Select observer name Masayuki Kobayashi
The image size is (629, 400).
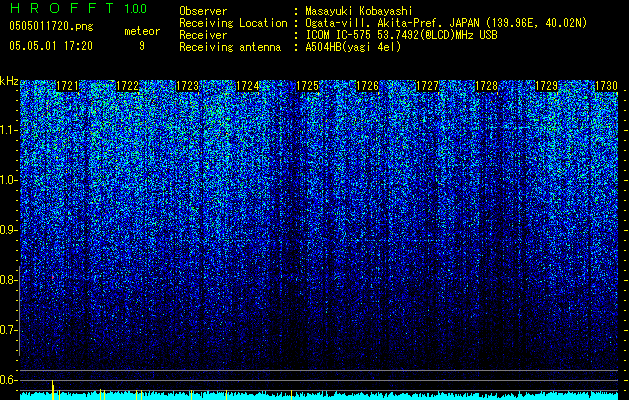359,11
